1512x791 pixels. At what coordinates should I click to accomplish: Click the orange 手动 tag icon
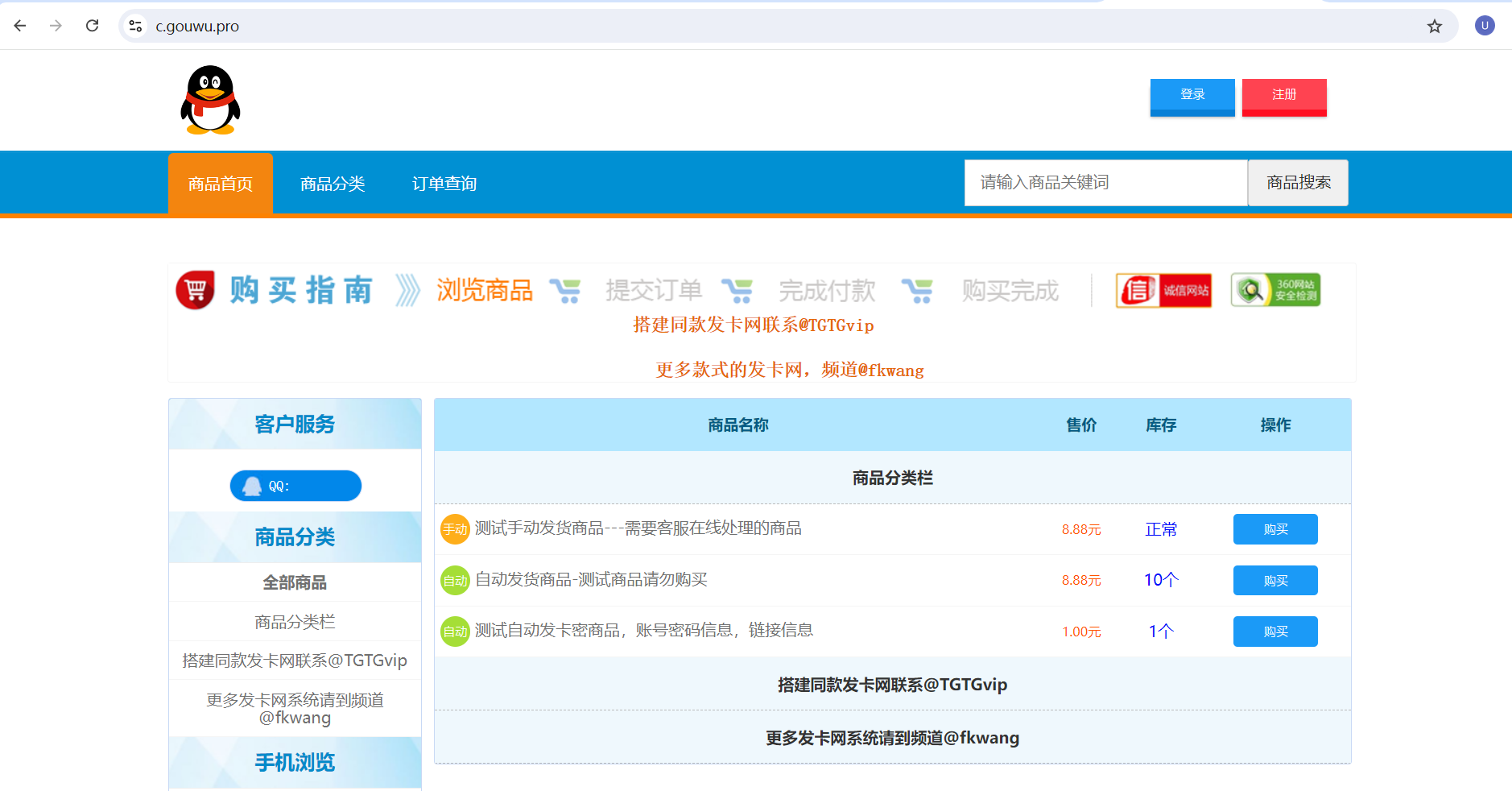455,529
